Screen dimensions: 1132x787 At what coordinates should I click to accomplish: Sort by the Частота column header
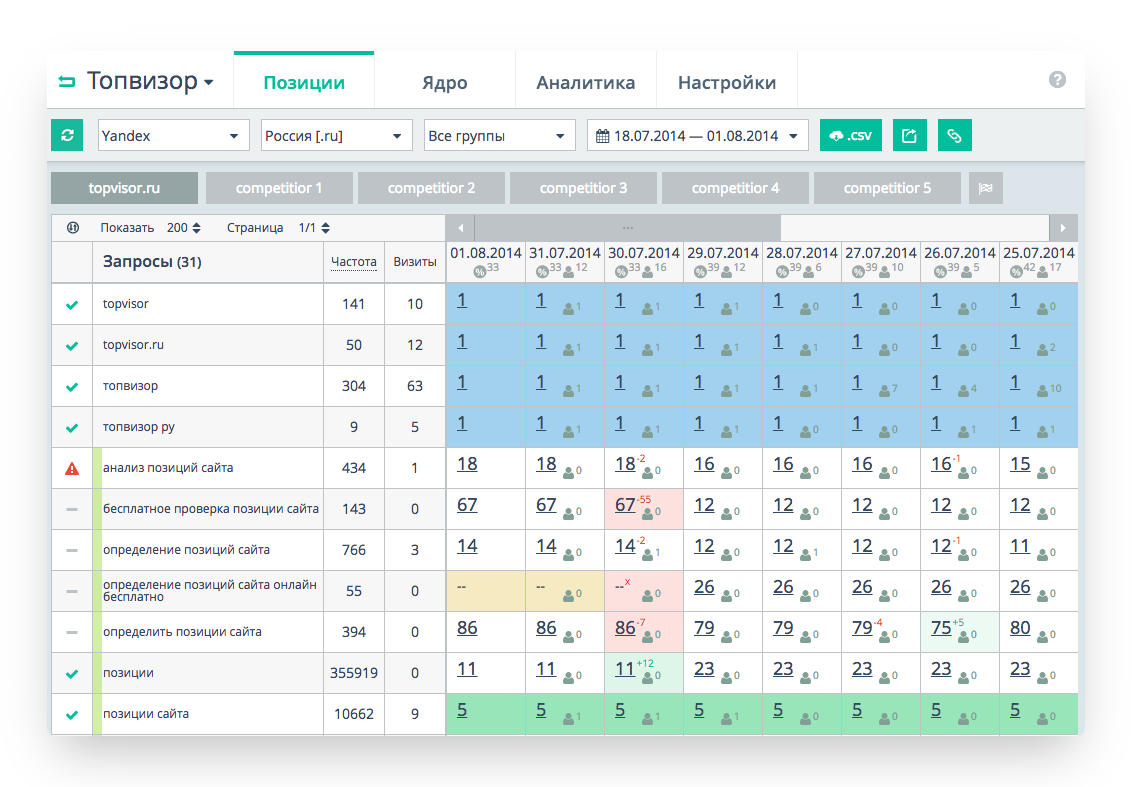click(354, 262)
